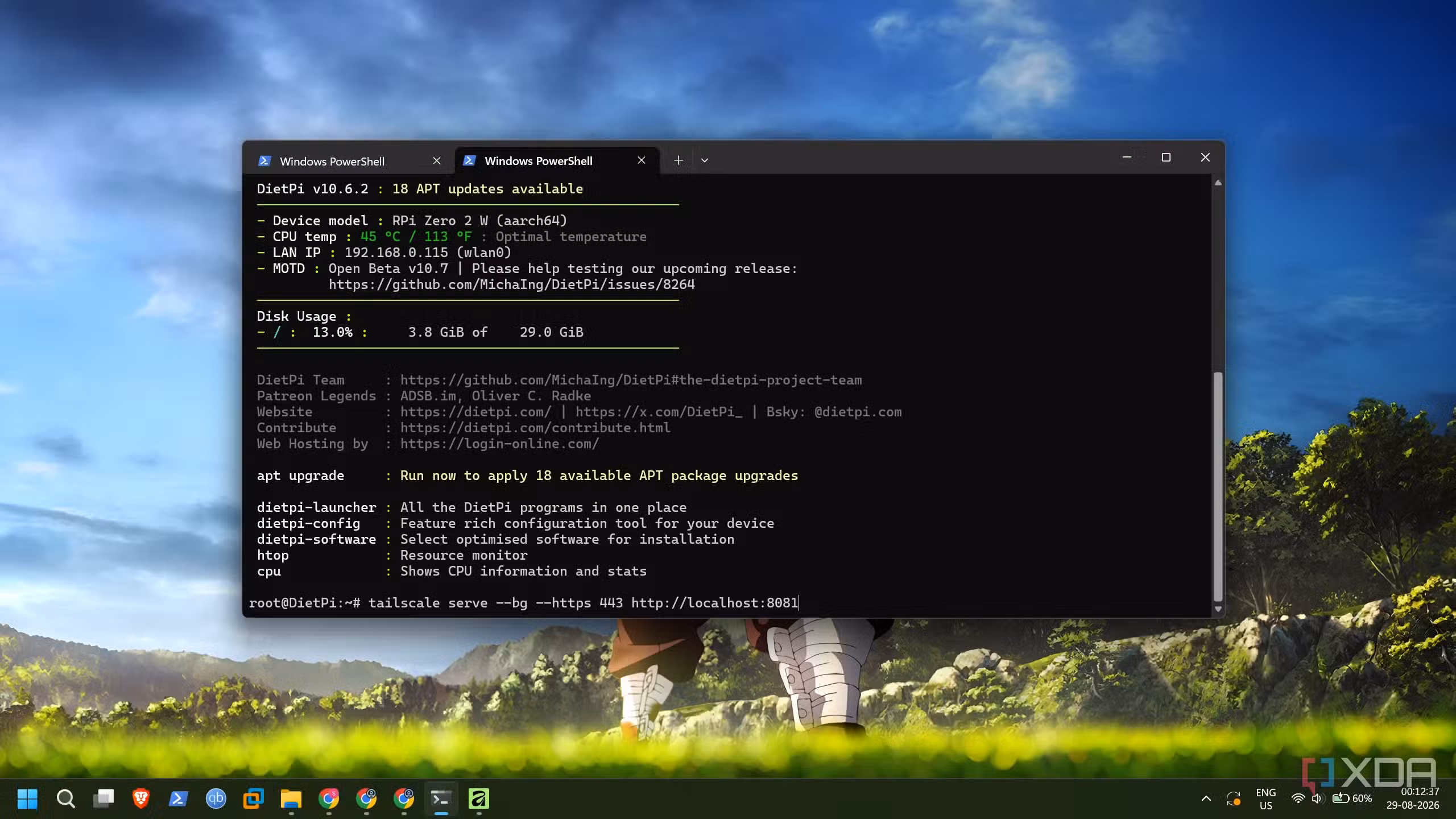The width and height of the screenshot is (1456, 819).
Task: Add a new terminal tab with plus
Action: [679, 160]
